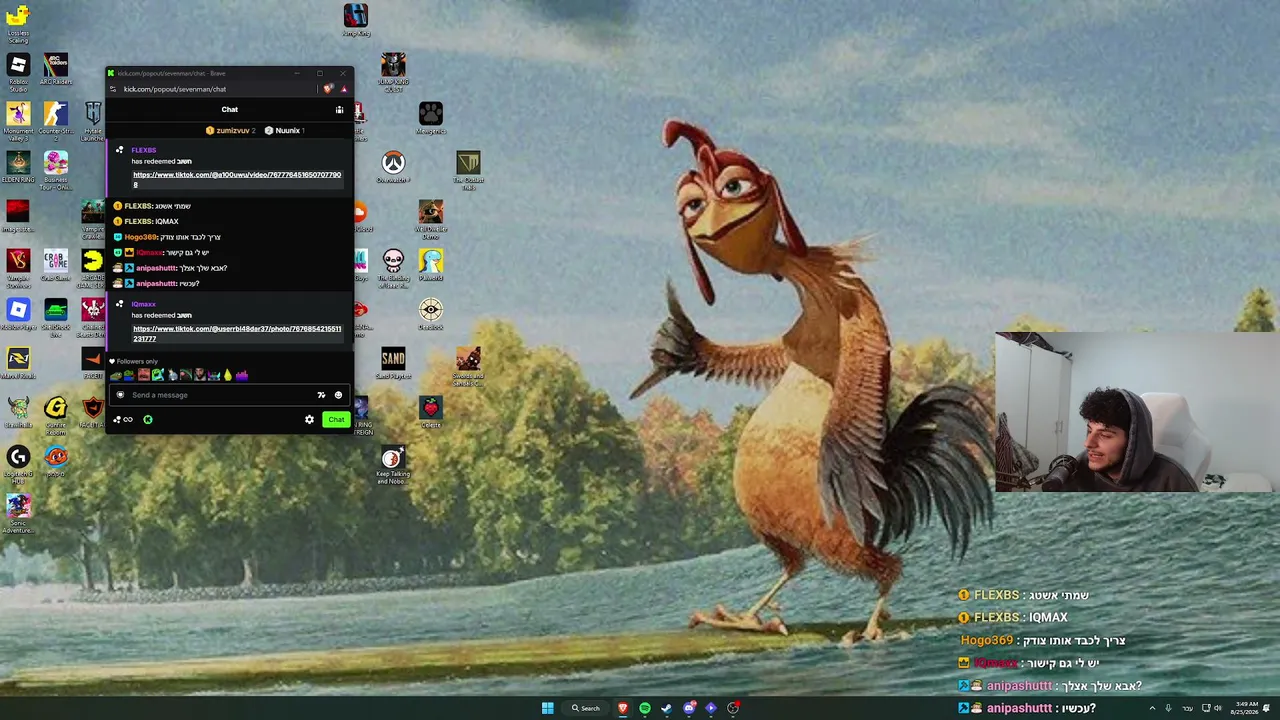Open the Lossless Scaling duck desktop icon
The image size is (1280, 720).
(x=18, y=23)
